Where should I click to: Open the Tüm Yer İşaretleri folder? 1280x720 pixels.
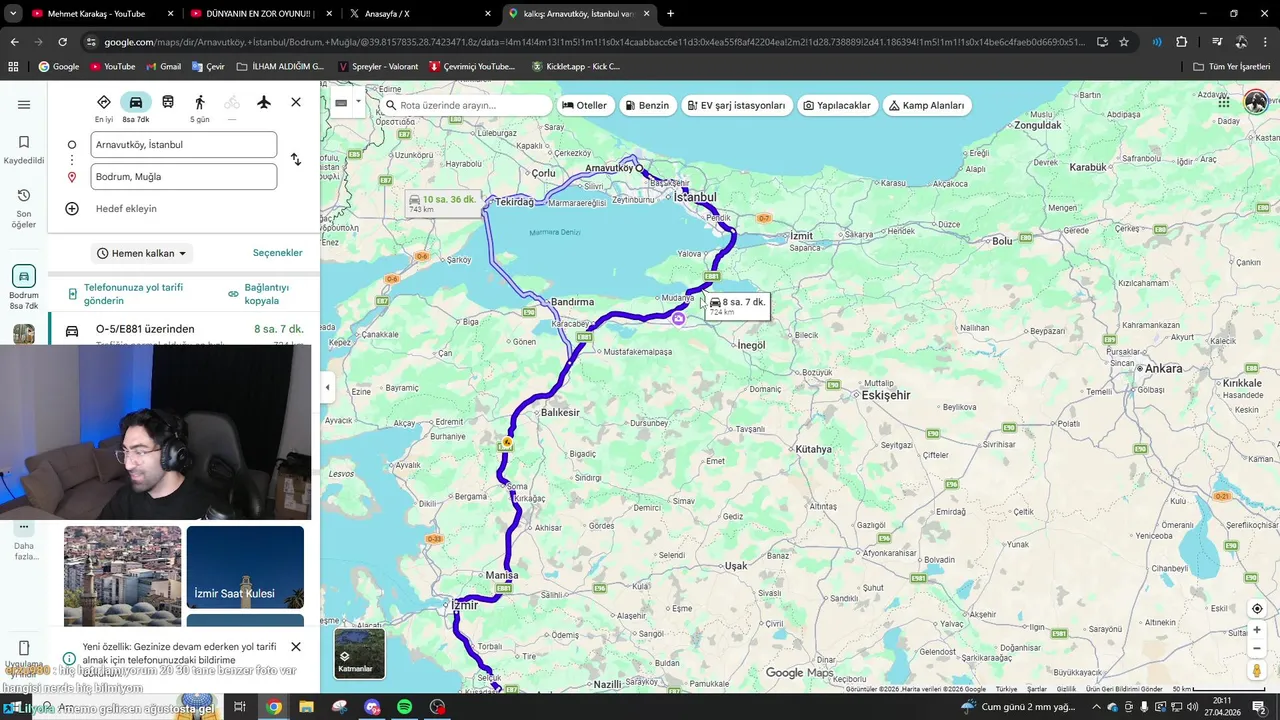point(1232,66)
